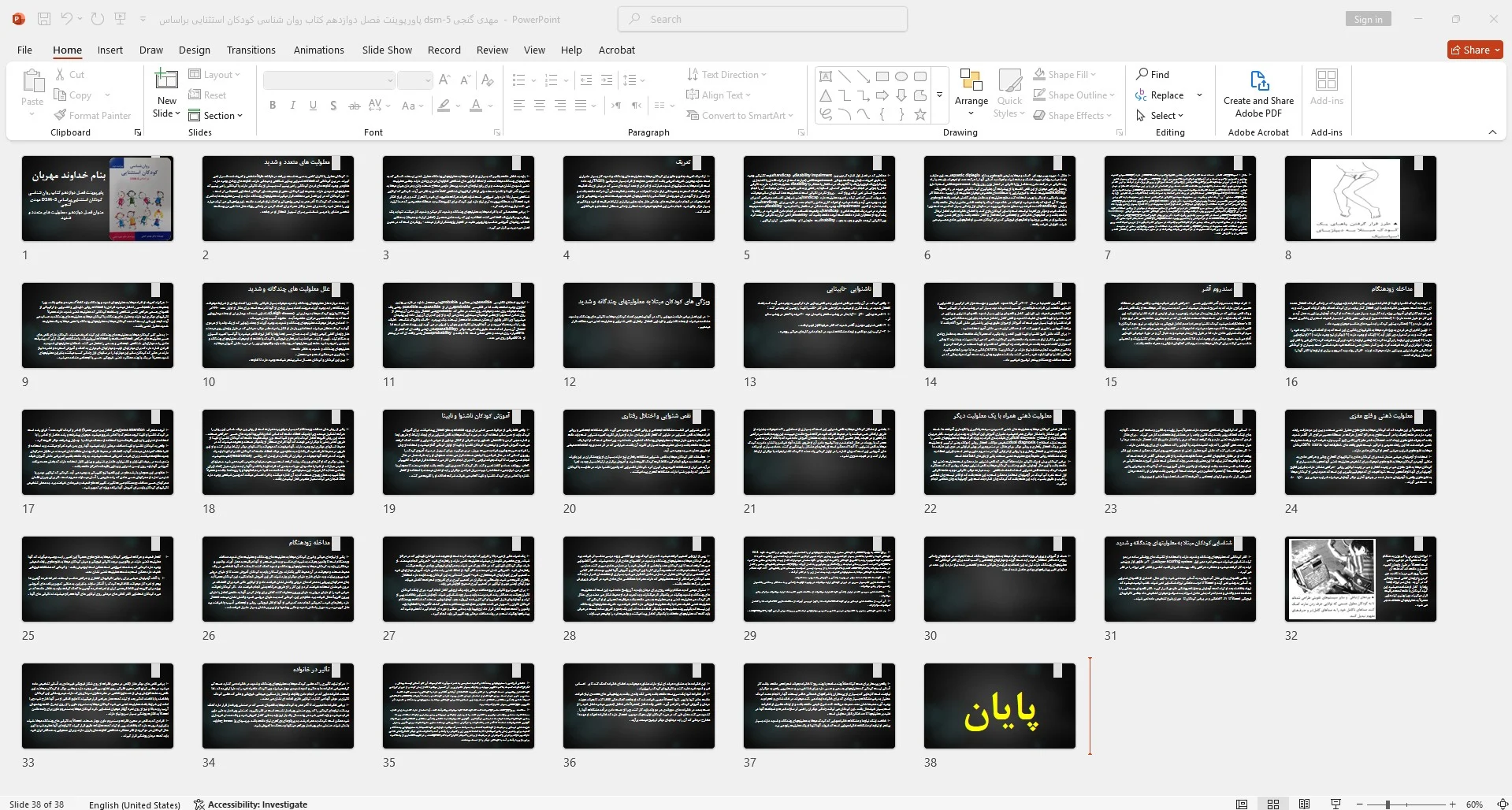Click the zoom slider handle
The image size is (1512, 810).
pos(1388,804)
